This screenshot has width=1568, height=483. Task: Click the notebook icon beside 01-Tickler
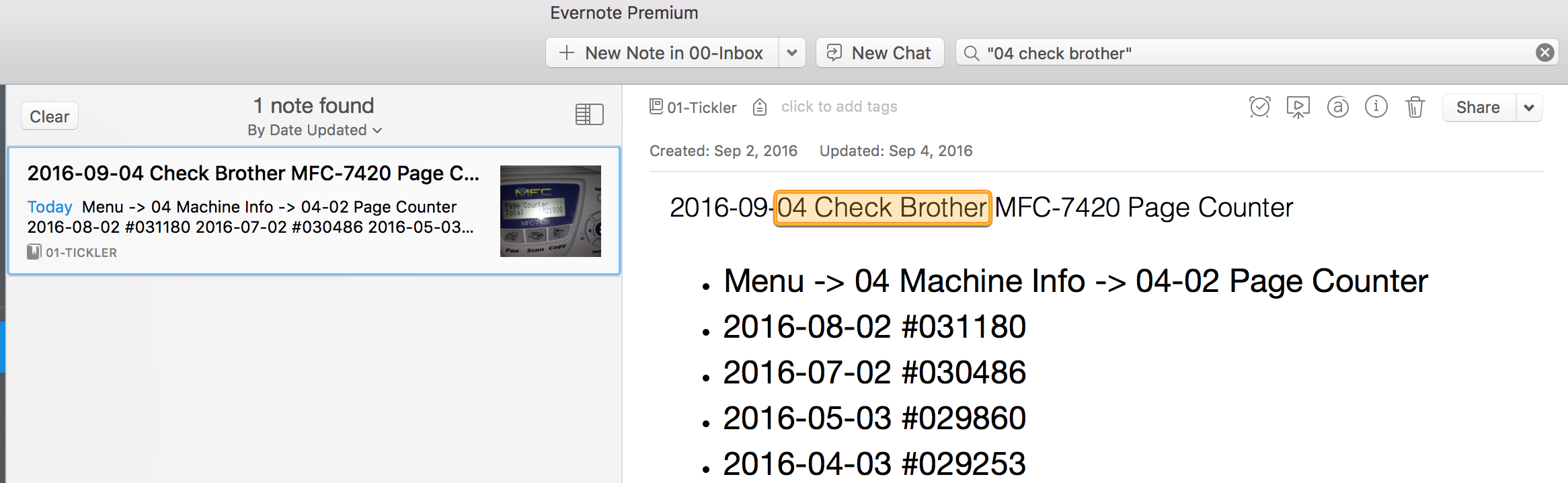[x=656, y=106]
